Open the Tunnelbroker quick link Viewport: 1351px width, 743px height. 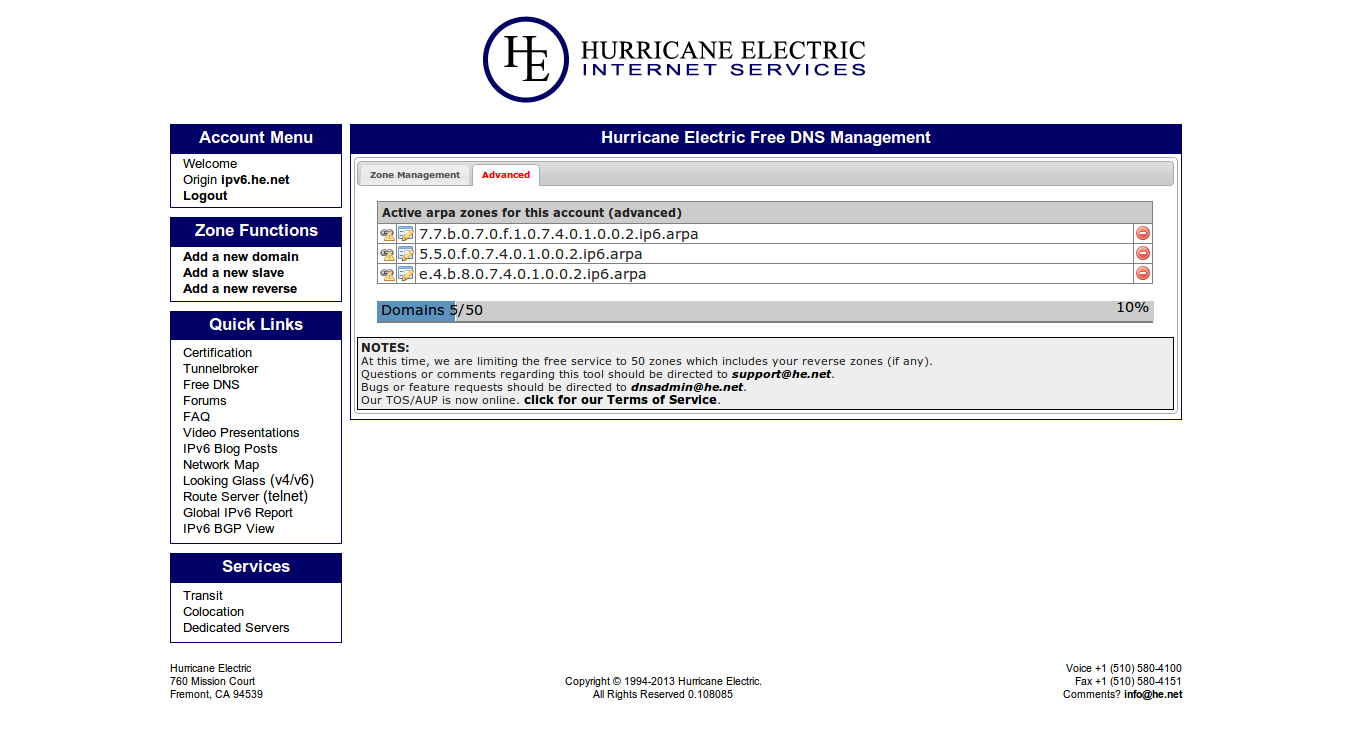221,369
